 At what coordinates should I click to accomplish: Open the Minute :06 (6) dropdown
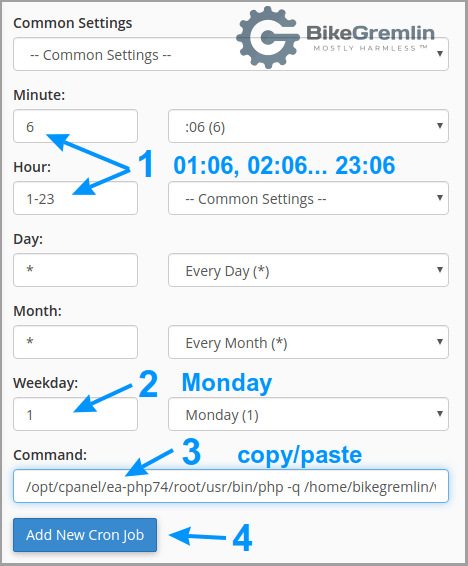[308, 126]
